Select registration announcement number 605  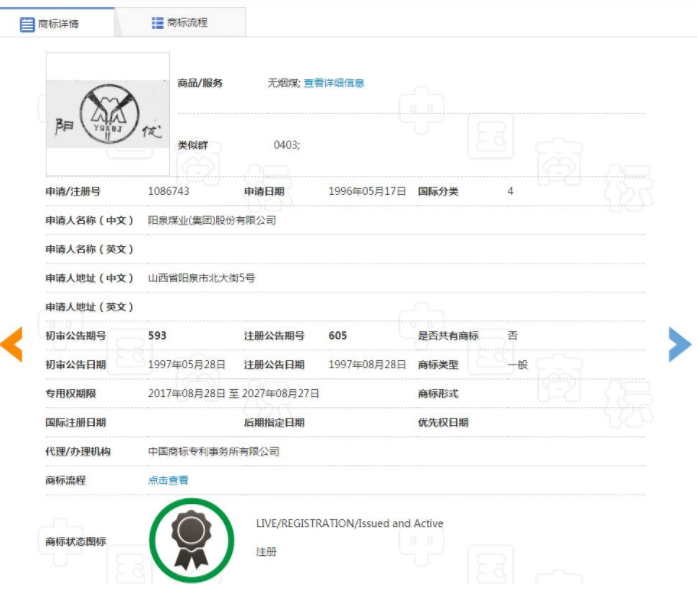338,336
